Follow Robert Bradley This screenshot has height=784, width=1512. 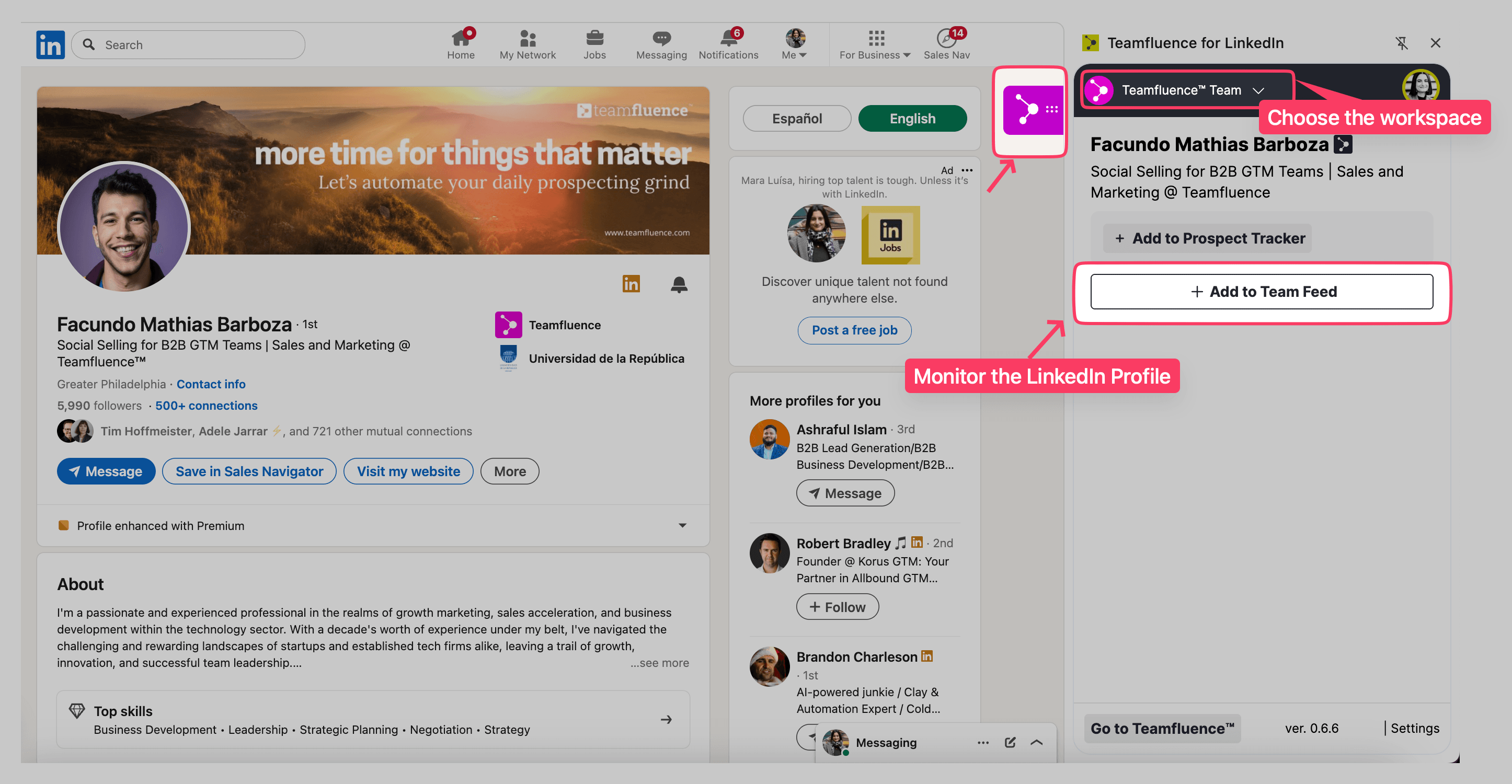[x=837, y=607]
